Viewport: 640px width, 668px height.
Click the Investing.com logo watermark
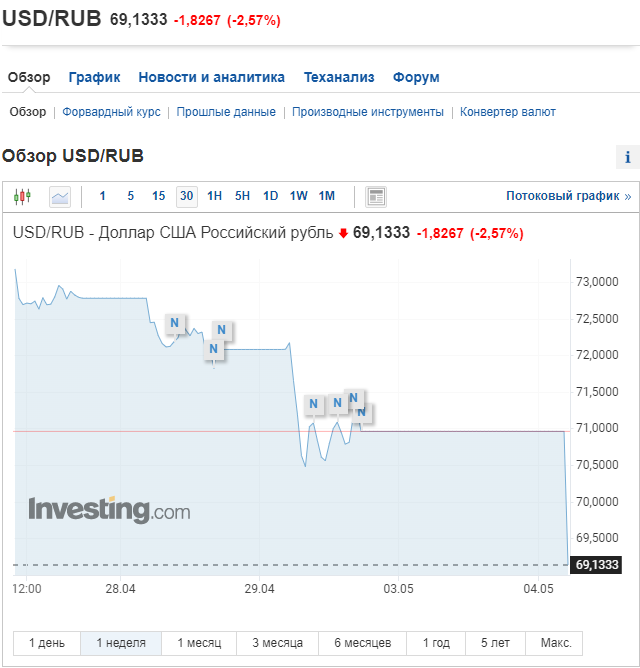tap(109, 510)
